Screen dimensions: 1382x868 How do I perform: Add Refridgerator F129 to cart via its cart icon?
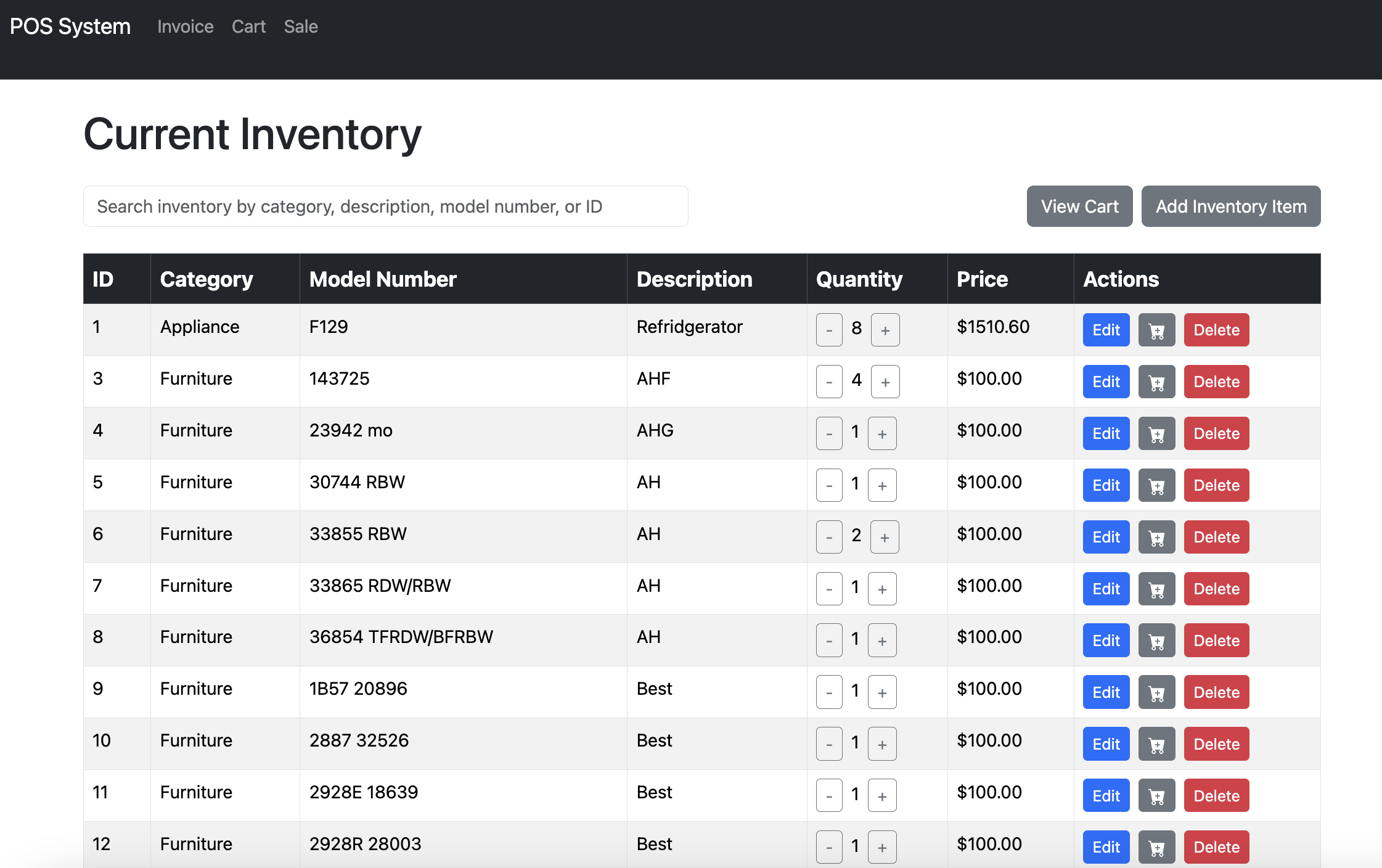[1156, 330]
